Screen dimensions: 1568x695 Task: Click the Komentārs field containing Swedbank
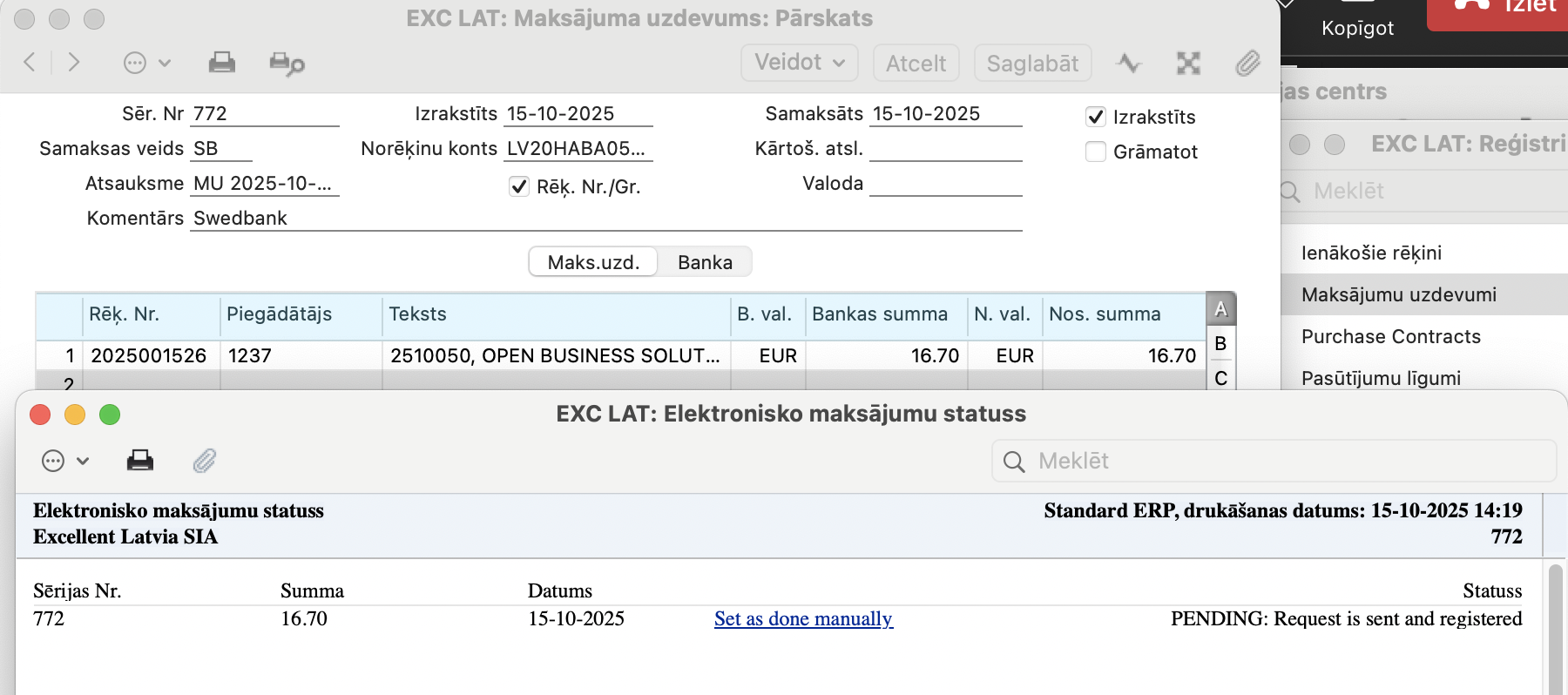click(605, 218)
